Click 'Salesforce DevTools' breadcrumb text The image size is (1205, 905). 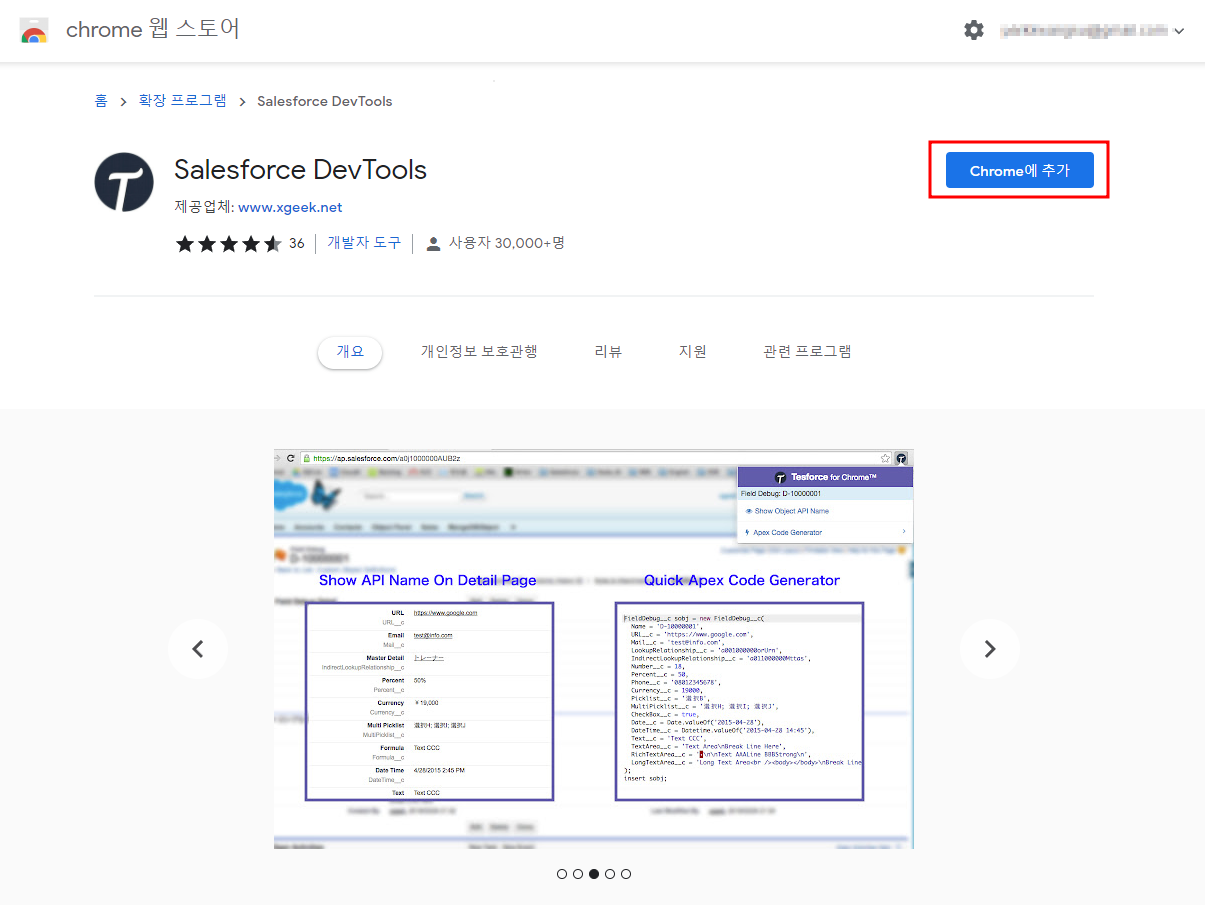[x=325, y=101]
